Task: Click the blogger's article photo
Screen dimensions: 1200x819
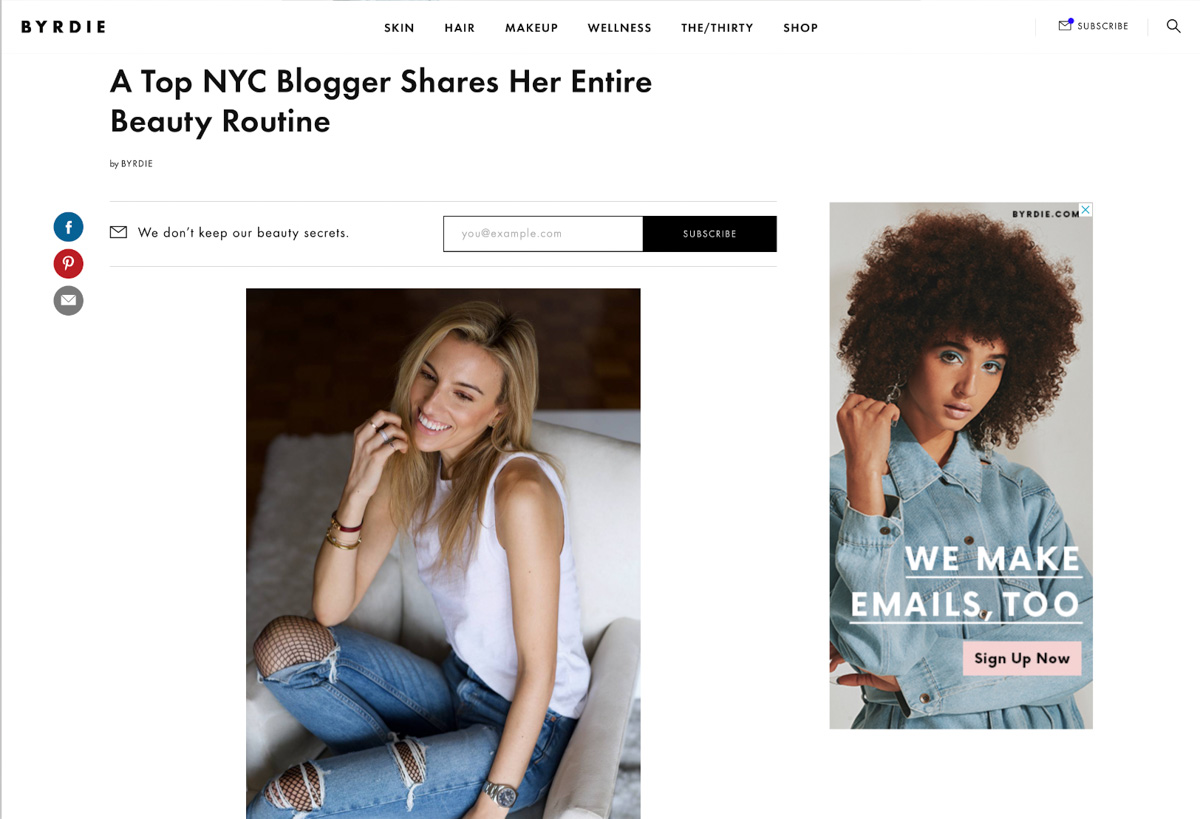Action: [x=443, y=553]
